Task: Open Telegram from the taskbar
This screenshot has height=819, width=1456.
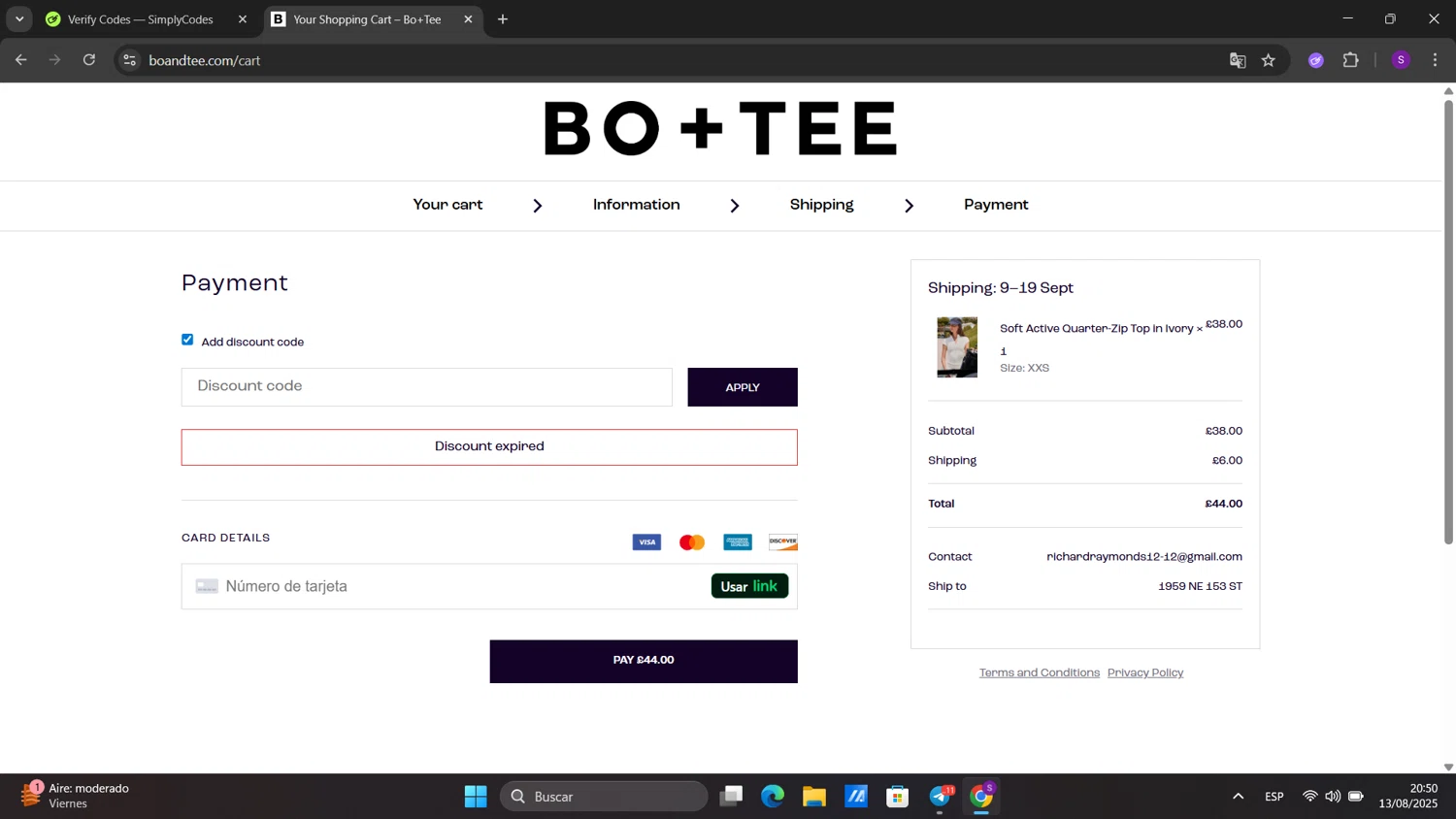Action: (941, 797)
